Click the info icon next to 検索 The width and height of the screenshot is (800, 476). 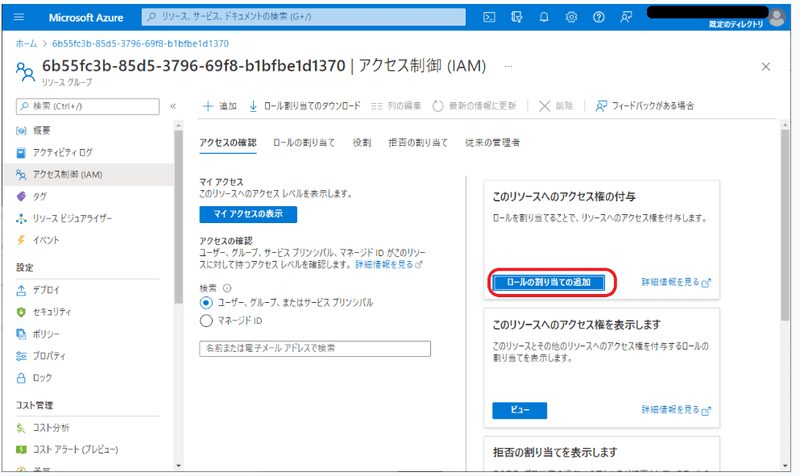click(227, 288)
